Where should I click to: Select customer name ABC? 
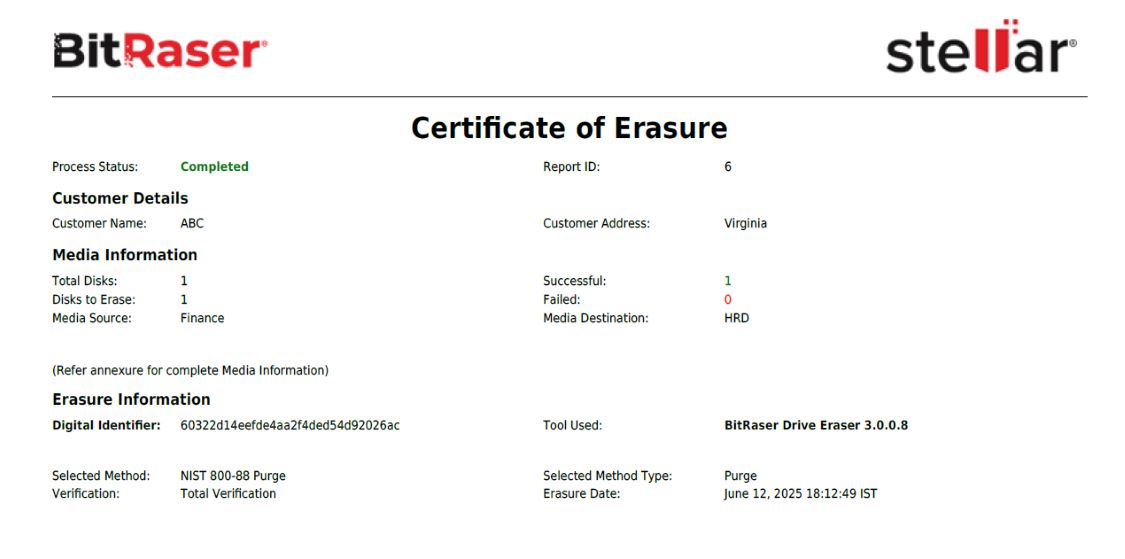tap(192, 223)
